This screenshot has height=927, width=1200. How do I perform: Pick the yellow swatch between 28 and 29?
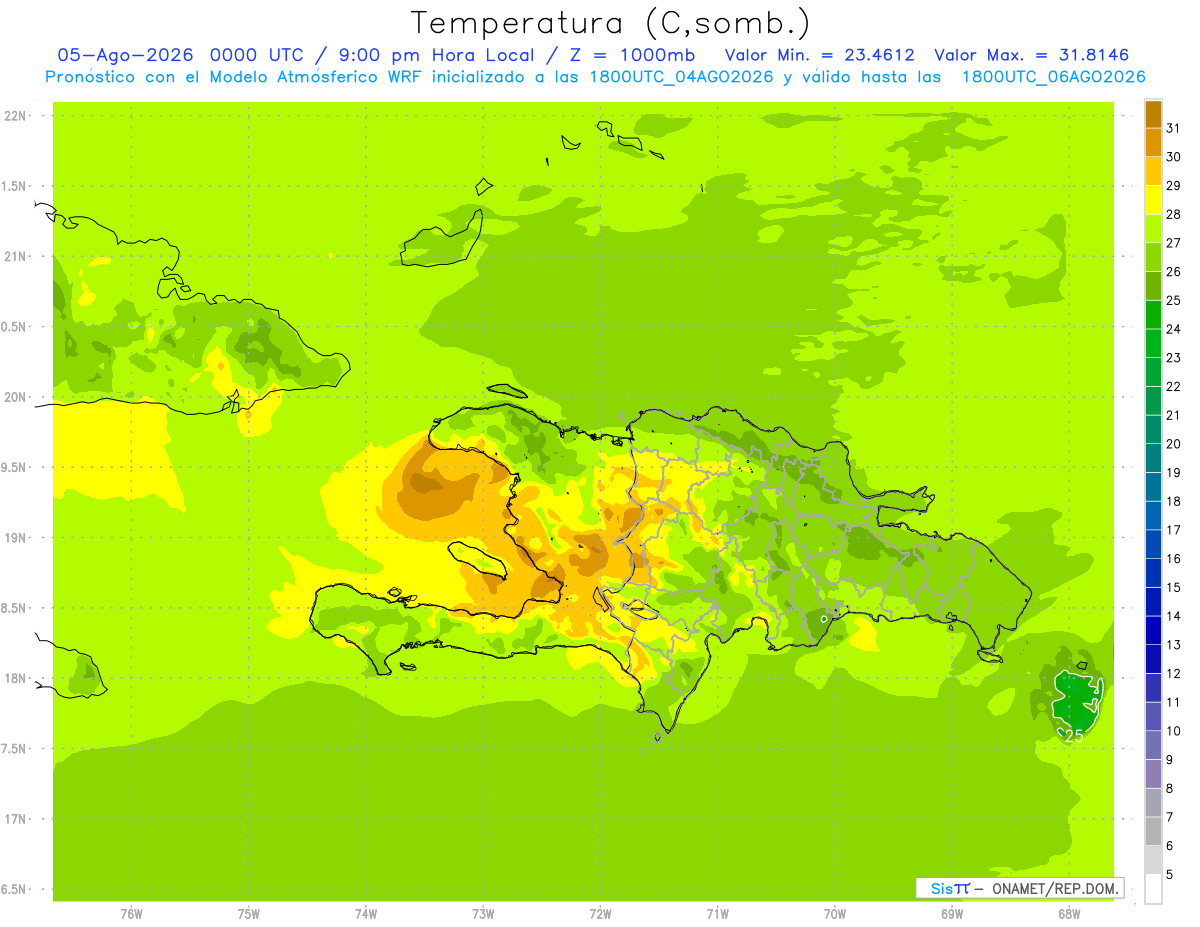[x=1153, y=200]
